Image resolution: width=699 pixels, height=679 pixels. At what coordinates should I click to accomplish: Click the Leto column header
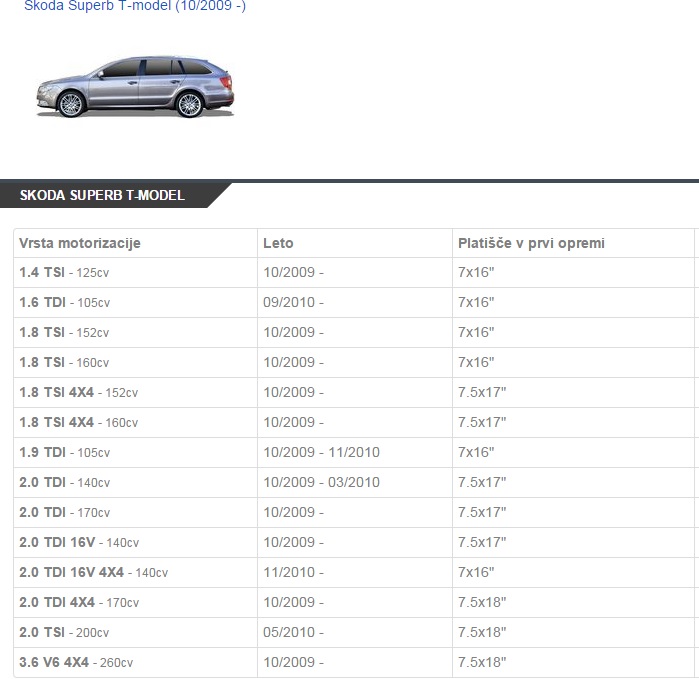click(x=355, y=243)
